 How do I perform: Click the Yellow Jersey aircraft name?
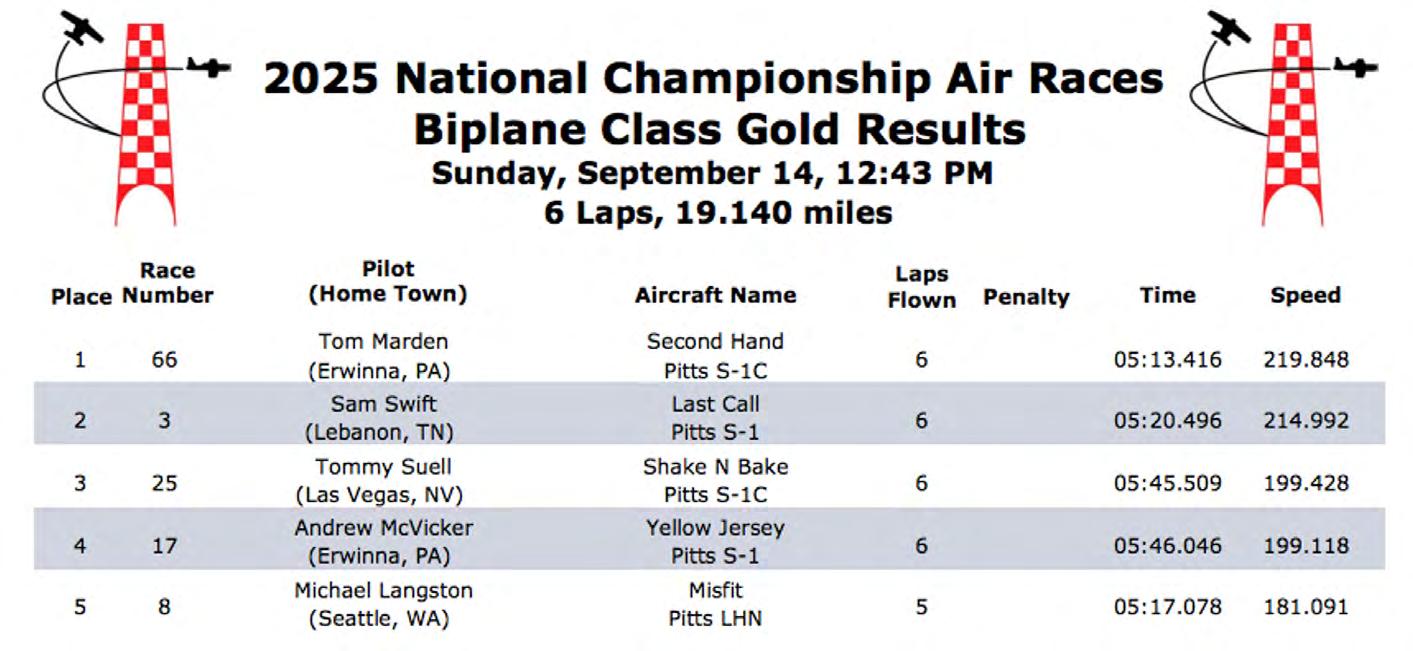[715, 528]
